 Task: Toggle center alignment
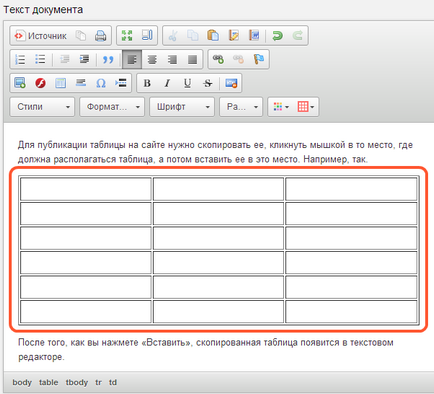tap(152, 59)
